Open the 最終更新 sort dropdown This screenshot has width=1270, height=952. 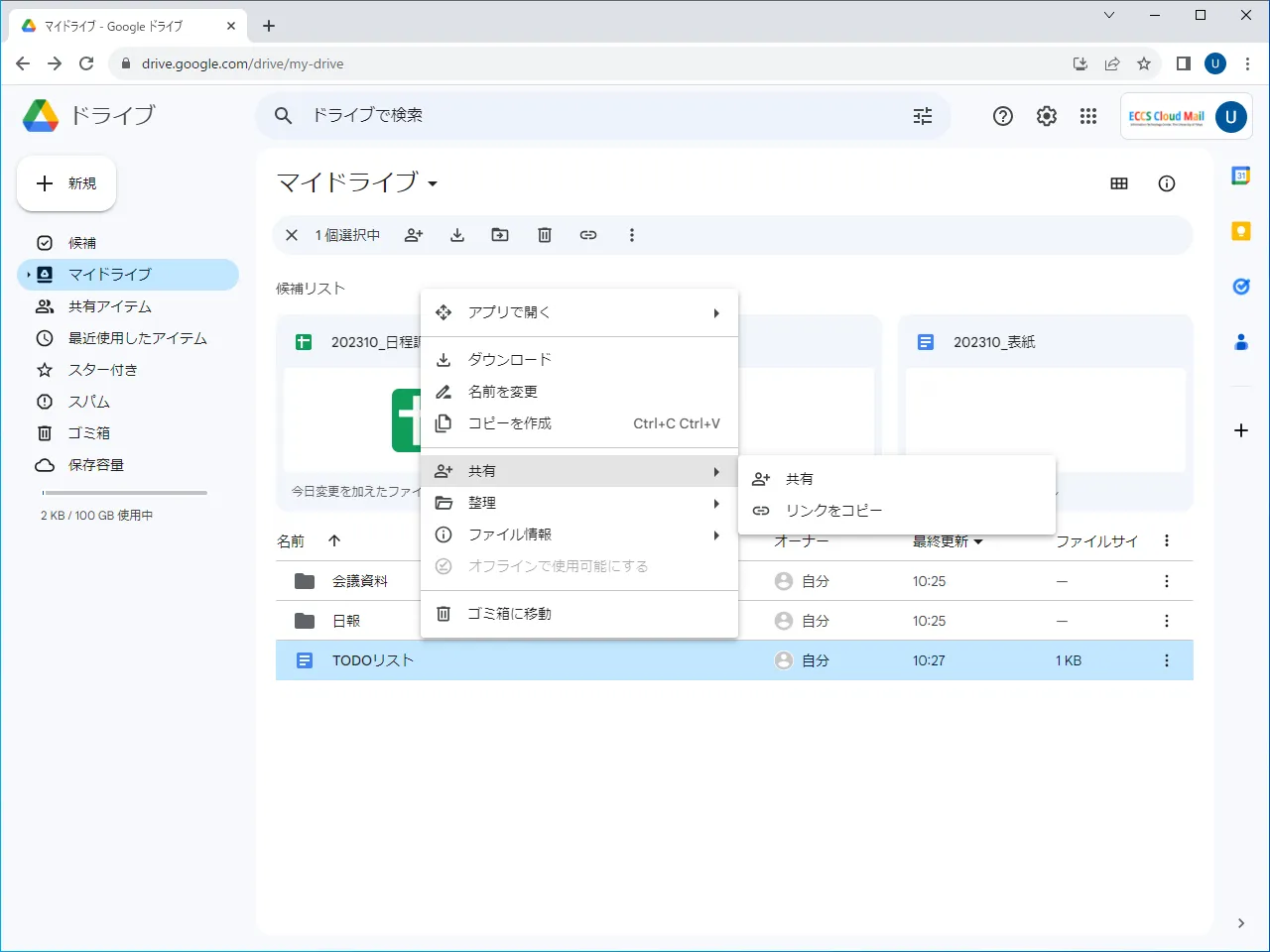click(948, 541)
